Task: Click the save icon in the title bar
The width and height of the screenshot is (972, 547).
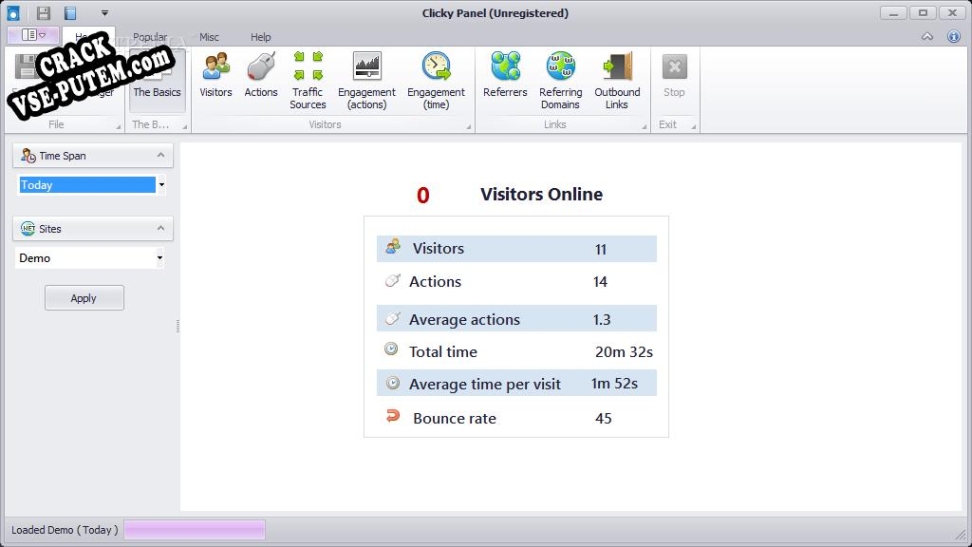Action: coord(43,13)
